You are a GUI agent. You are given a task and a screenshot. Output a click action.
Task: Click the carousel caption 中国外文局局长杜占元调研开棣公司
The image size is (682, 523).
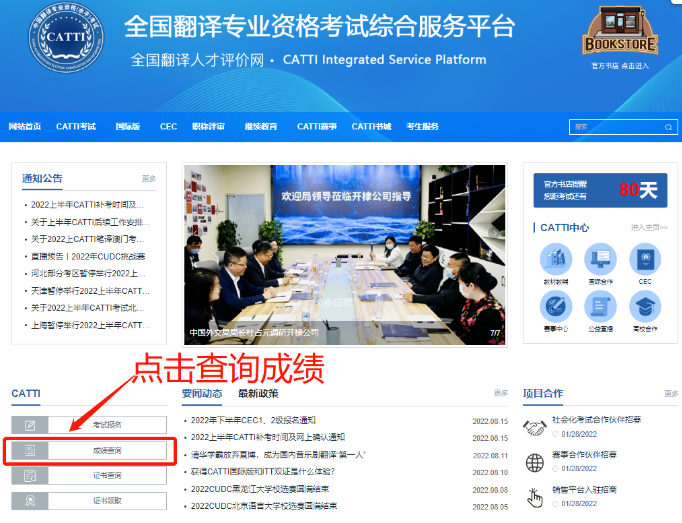coord(254,333)
